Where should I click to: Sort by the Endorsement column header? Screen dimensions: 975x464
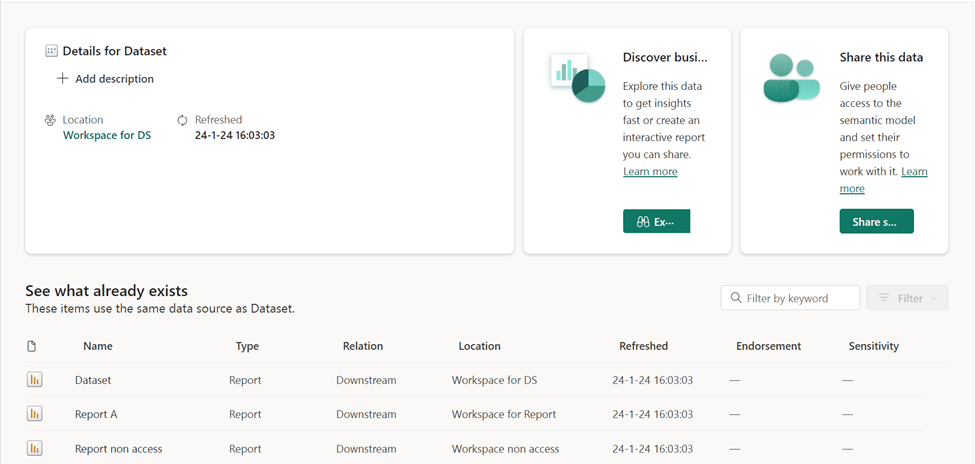coord(768,346)
